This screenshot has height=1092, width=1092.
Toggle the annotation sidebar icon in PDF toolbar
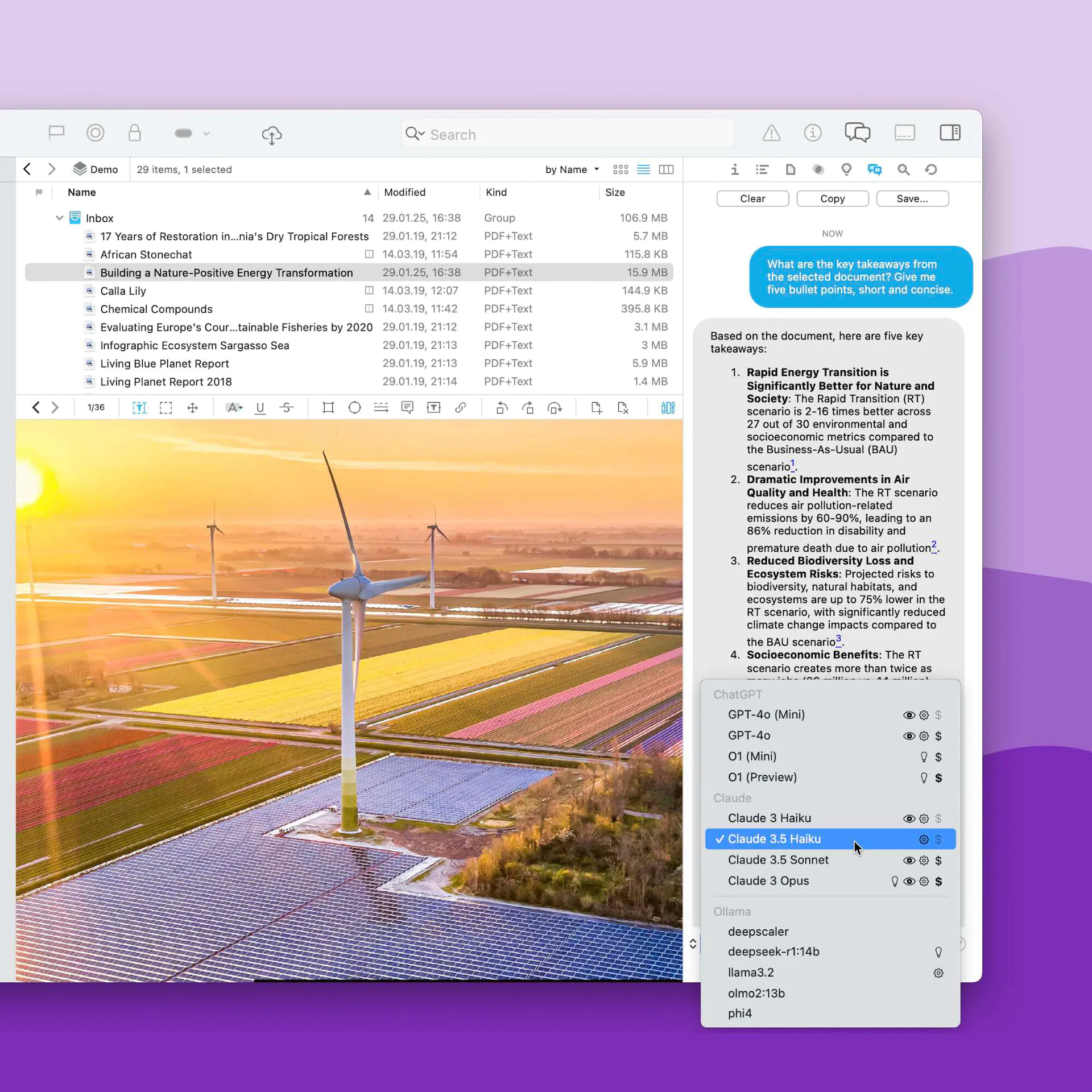coord(668,408)
